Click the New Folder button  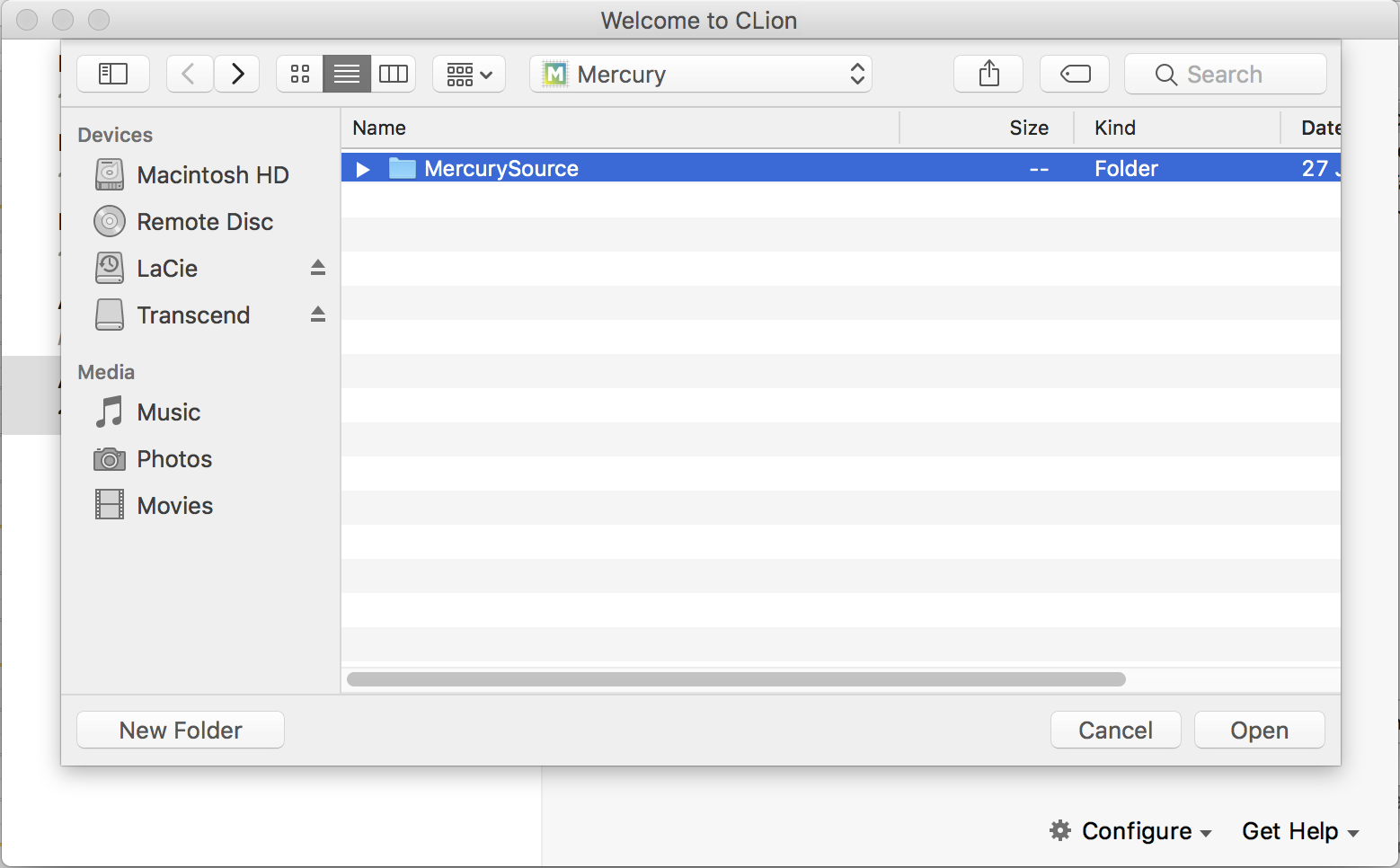click(x=181, y=730)
